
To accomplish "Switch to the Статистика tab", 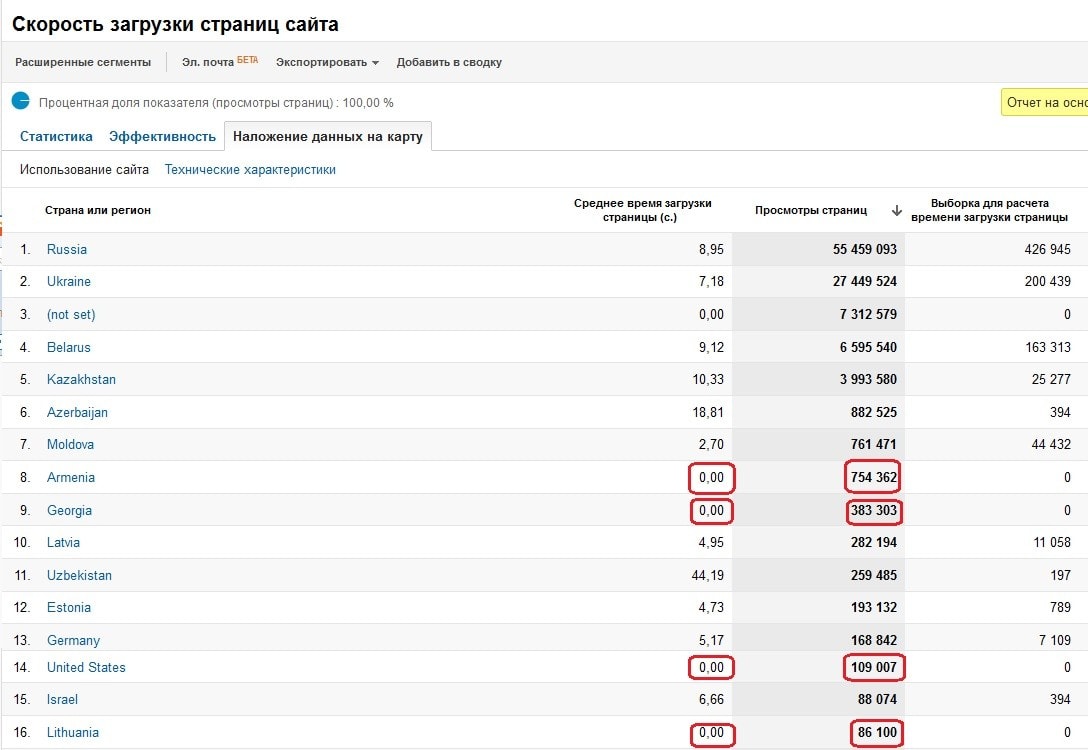I will [x=56, y=137].
